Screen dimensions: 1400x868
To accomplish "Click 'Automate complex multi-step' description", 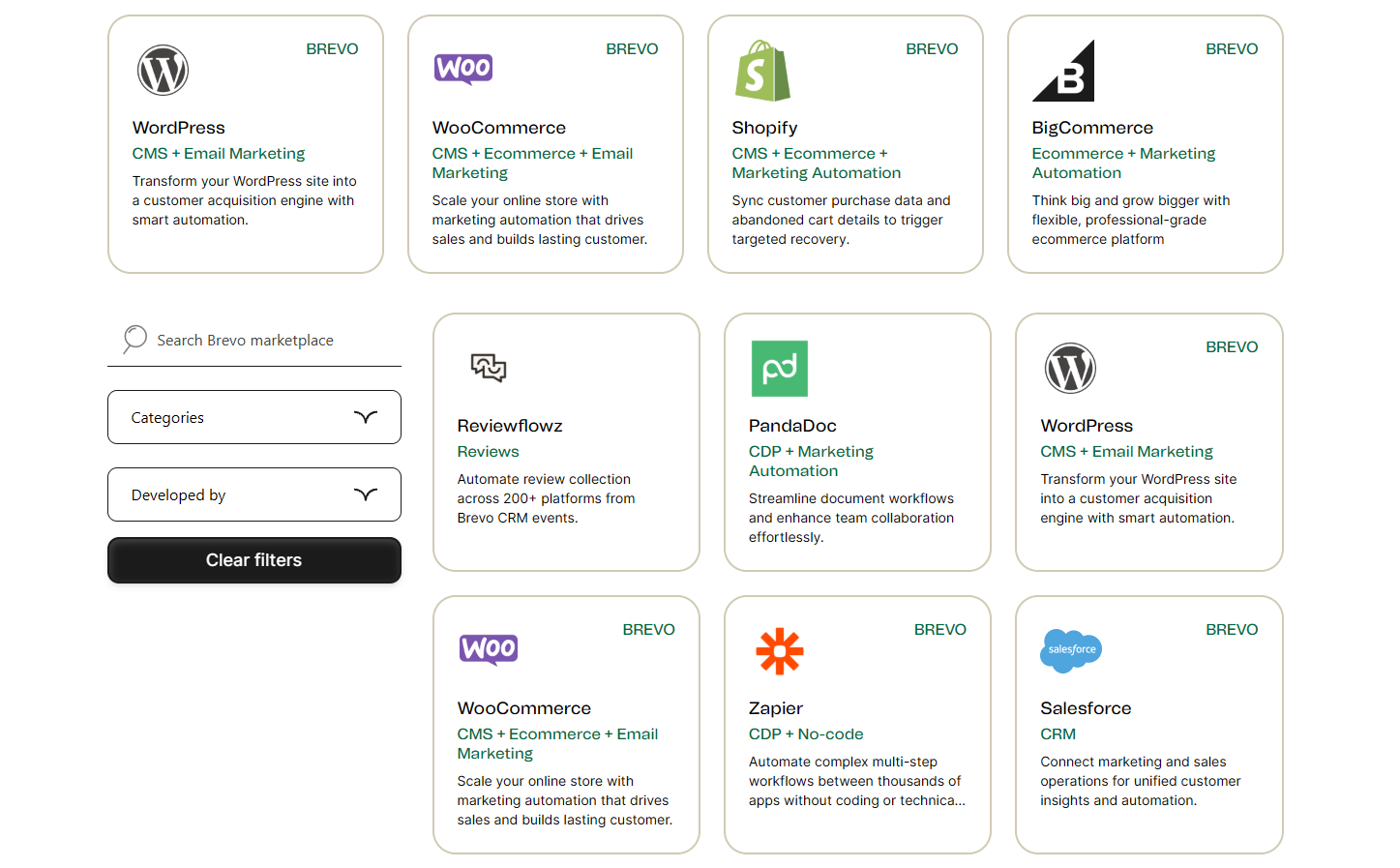I will tap(857, 781).
